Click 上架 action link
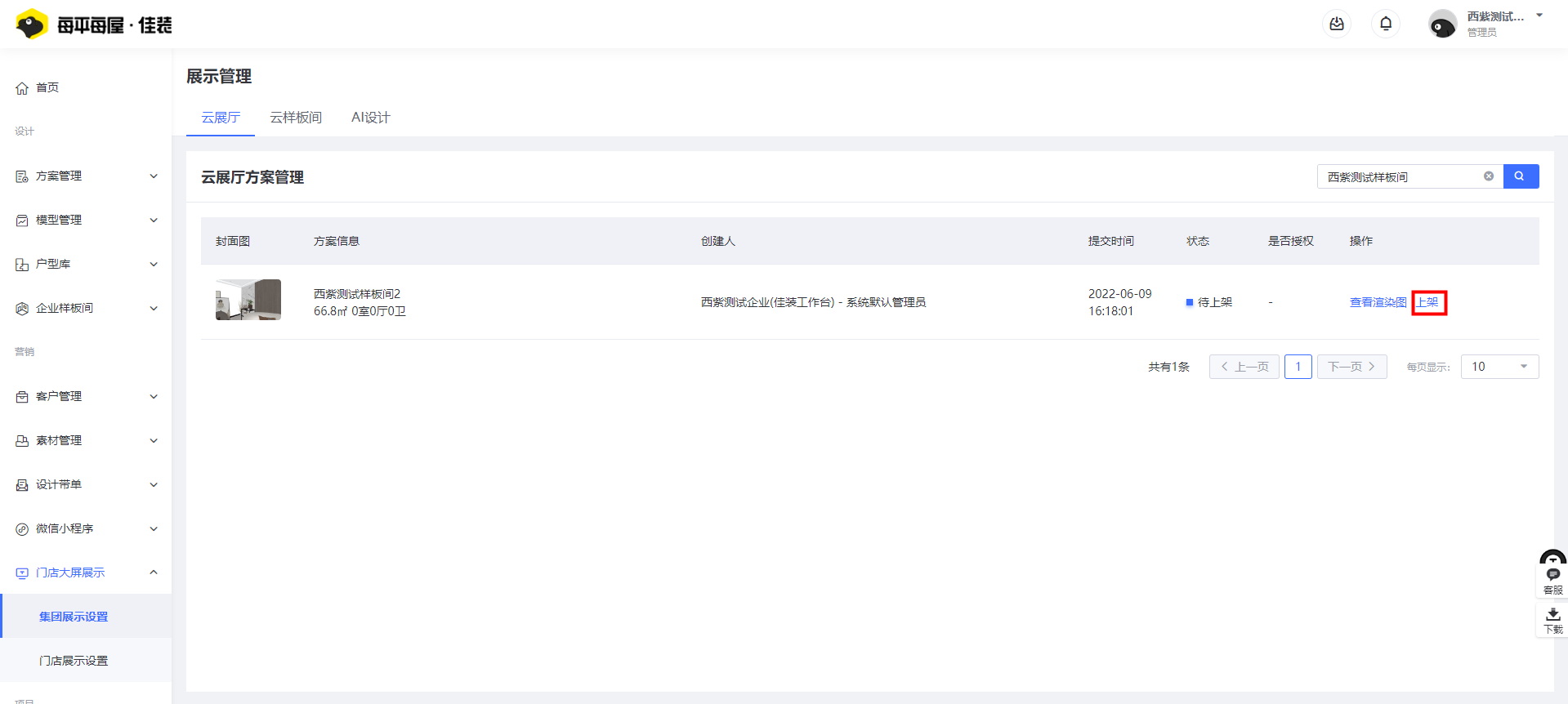1568x704 pixels. (x=1427, y=302)
